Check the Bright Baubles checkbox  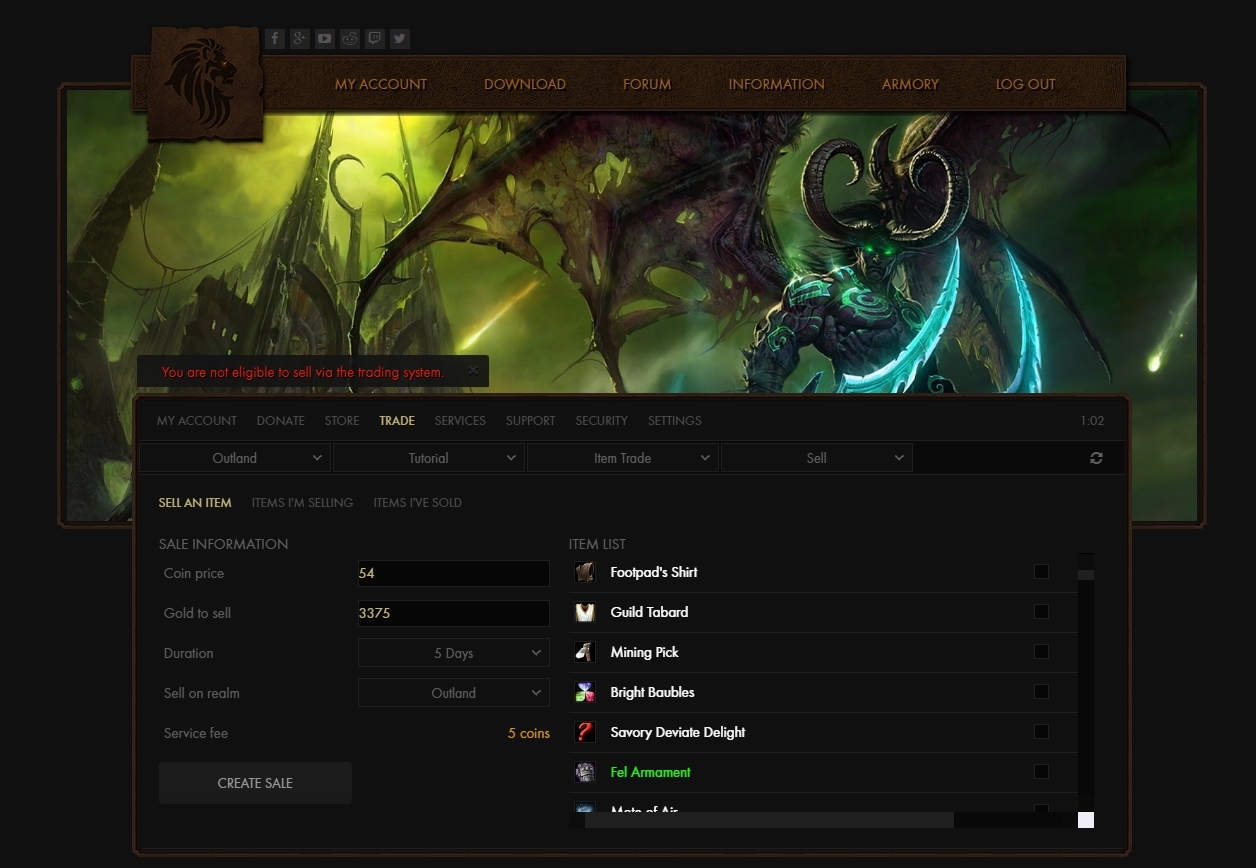1041,691
